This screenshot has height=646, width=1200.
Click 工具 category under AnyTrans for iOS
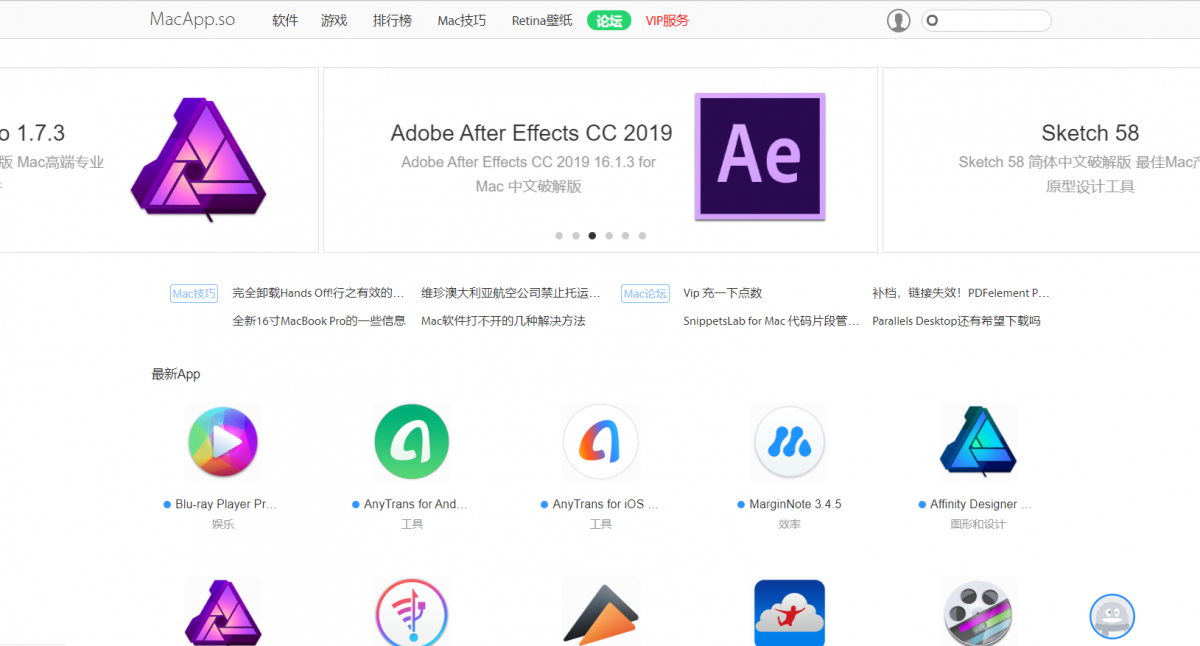tap(600, 524)
